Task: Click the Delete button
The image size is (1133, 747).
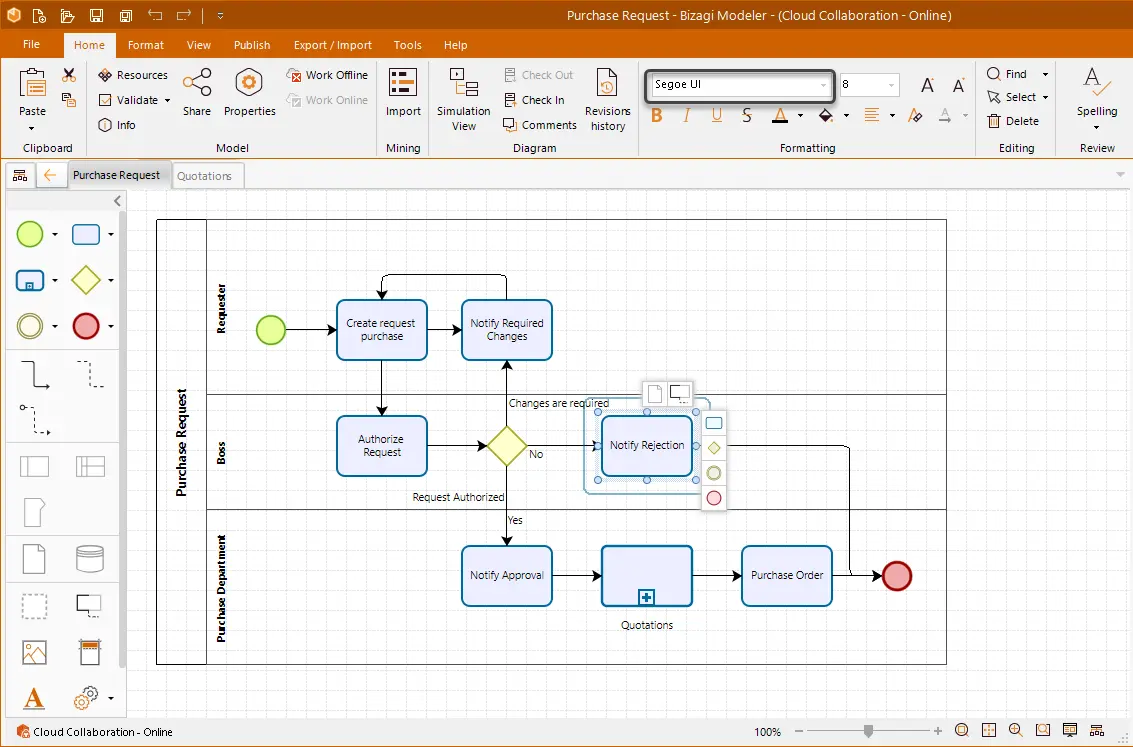Action: point(1013,121)
